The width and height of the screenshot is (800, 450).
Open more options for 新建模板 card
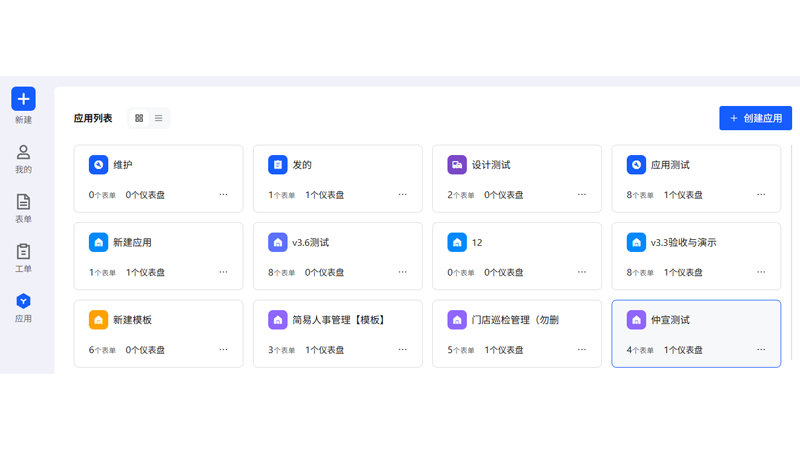pyautogui.click(x=223, y=349)
